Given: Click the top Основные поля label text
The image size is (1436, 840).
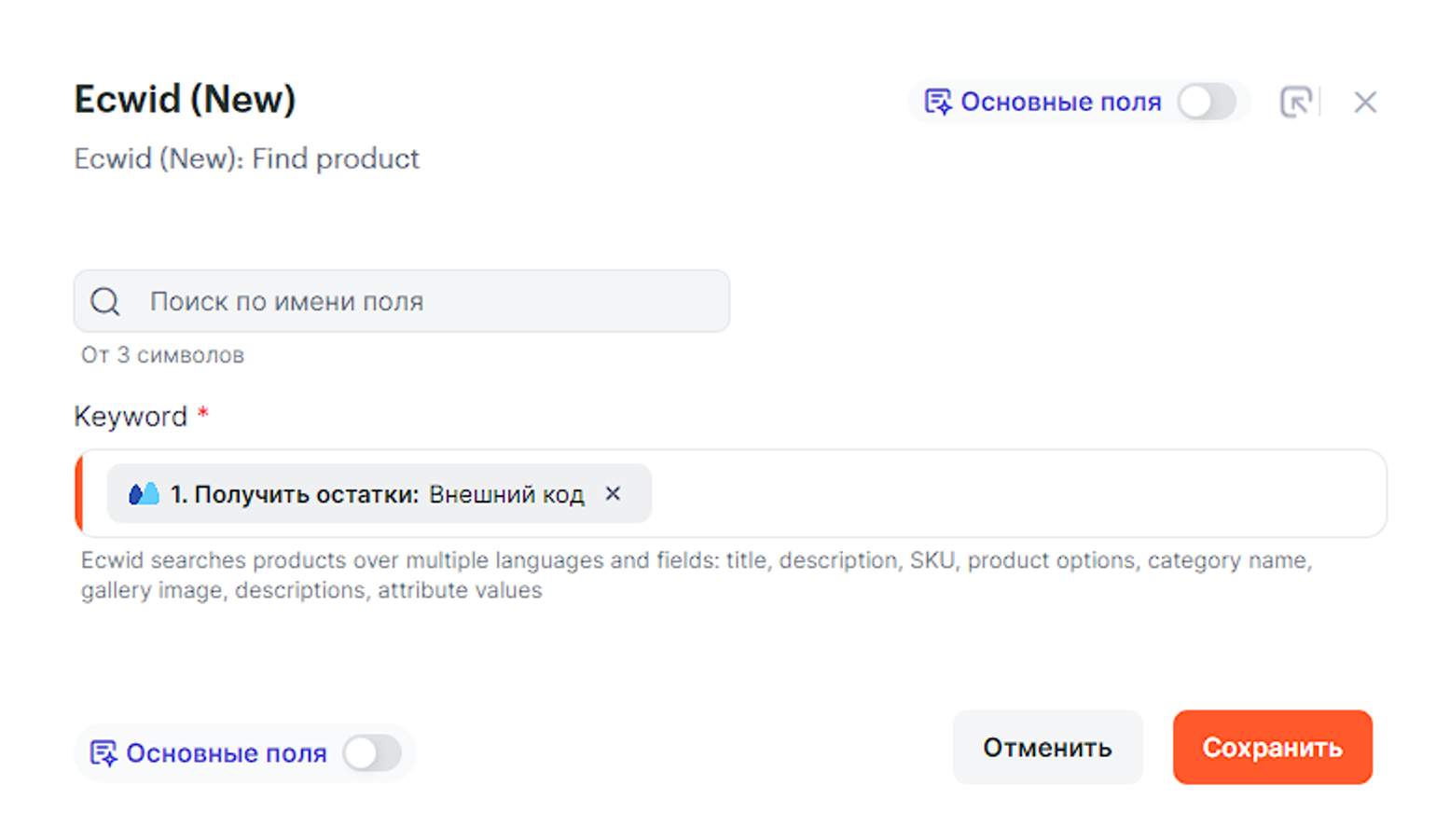Looking at the screenshot, I should (1061, 102).
